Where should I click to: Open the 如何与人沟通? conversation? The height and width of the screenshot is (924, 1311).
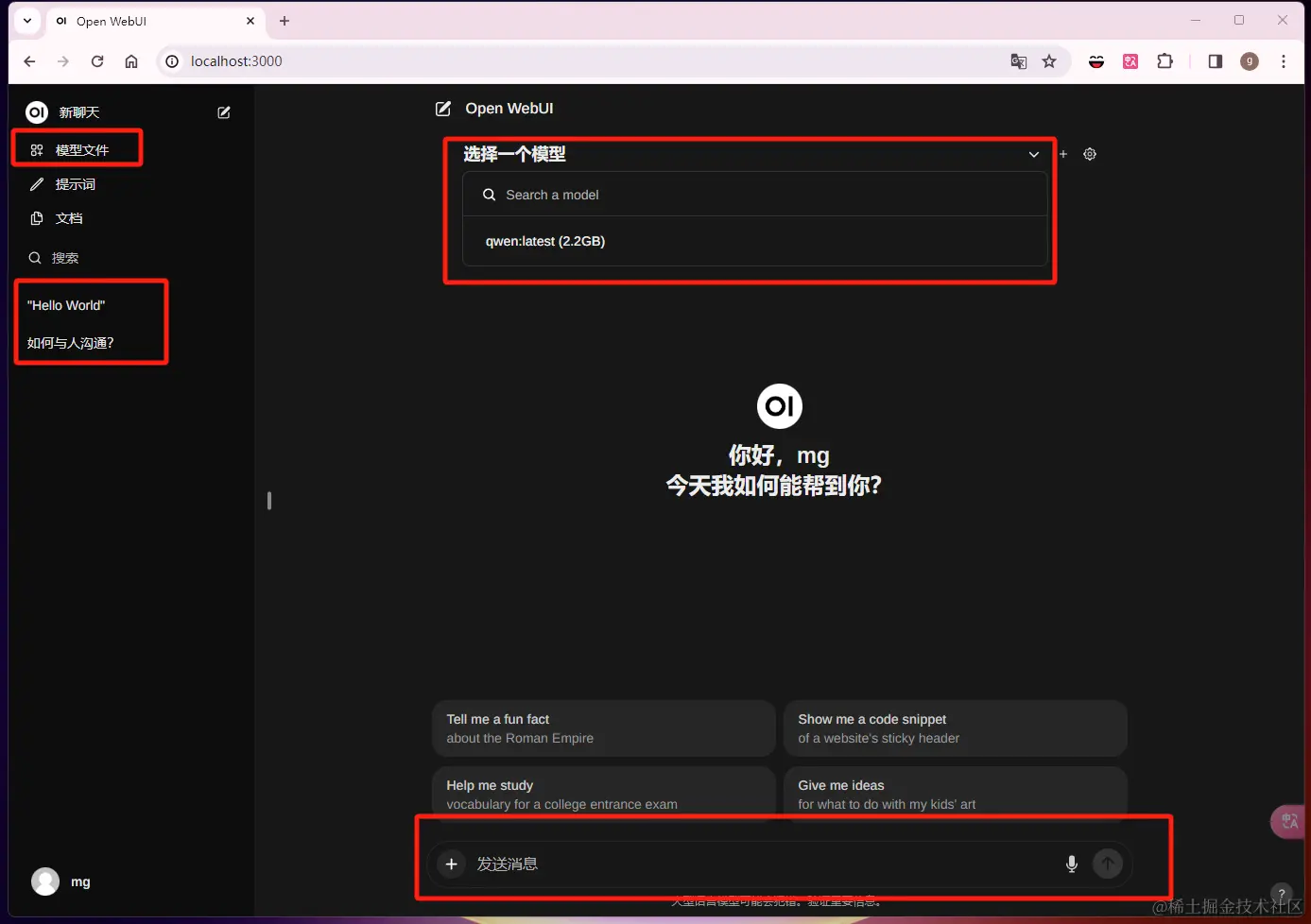pos(70,342)
